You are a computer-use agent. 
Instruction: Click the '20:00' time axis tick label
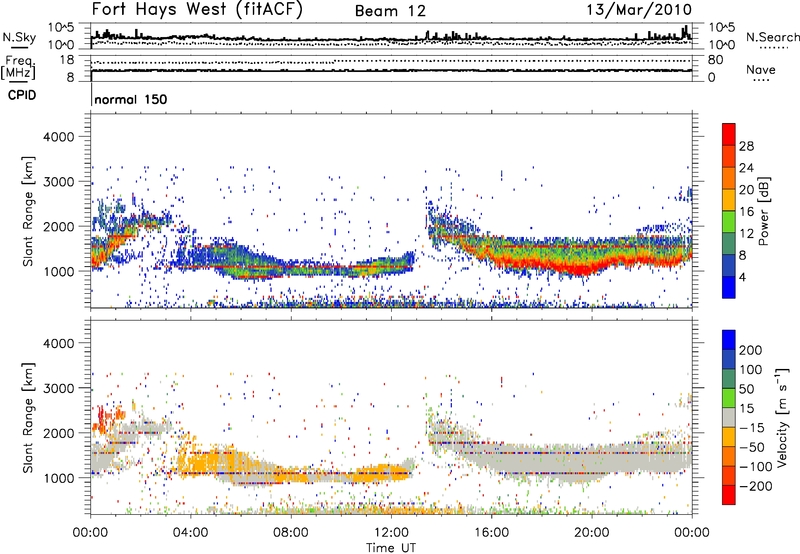pyautogui.click(x=591, y=533)
